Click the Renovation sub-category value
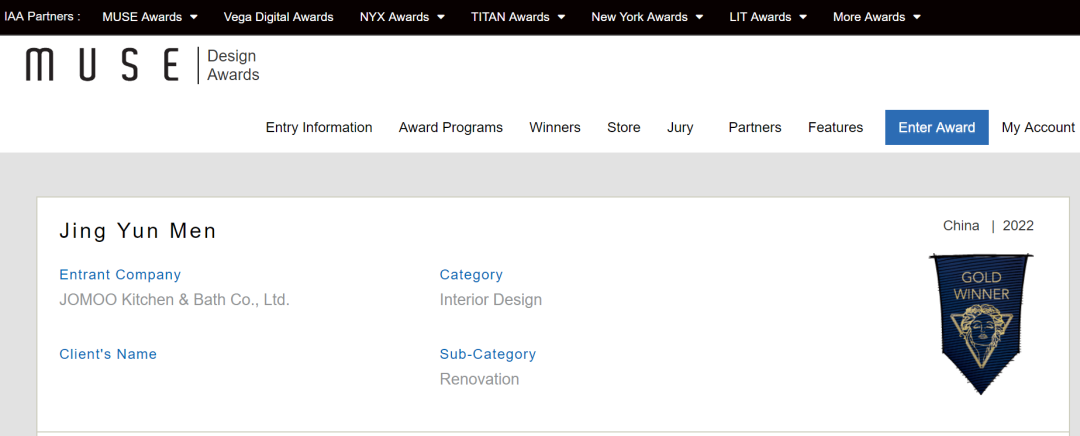 (479, 380)
